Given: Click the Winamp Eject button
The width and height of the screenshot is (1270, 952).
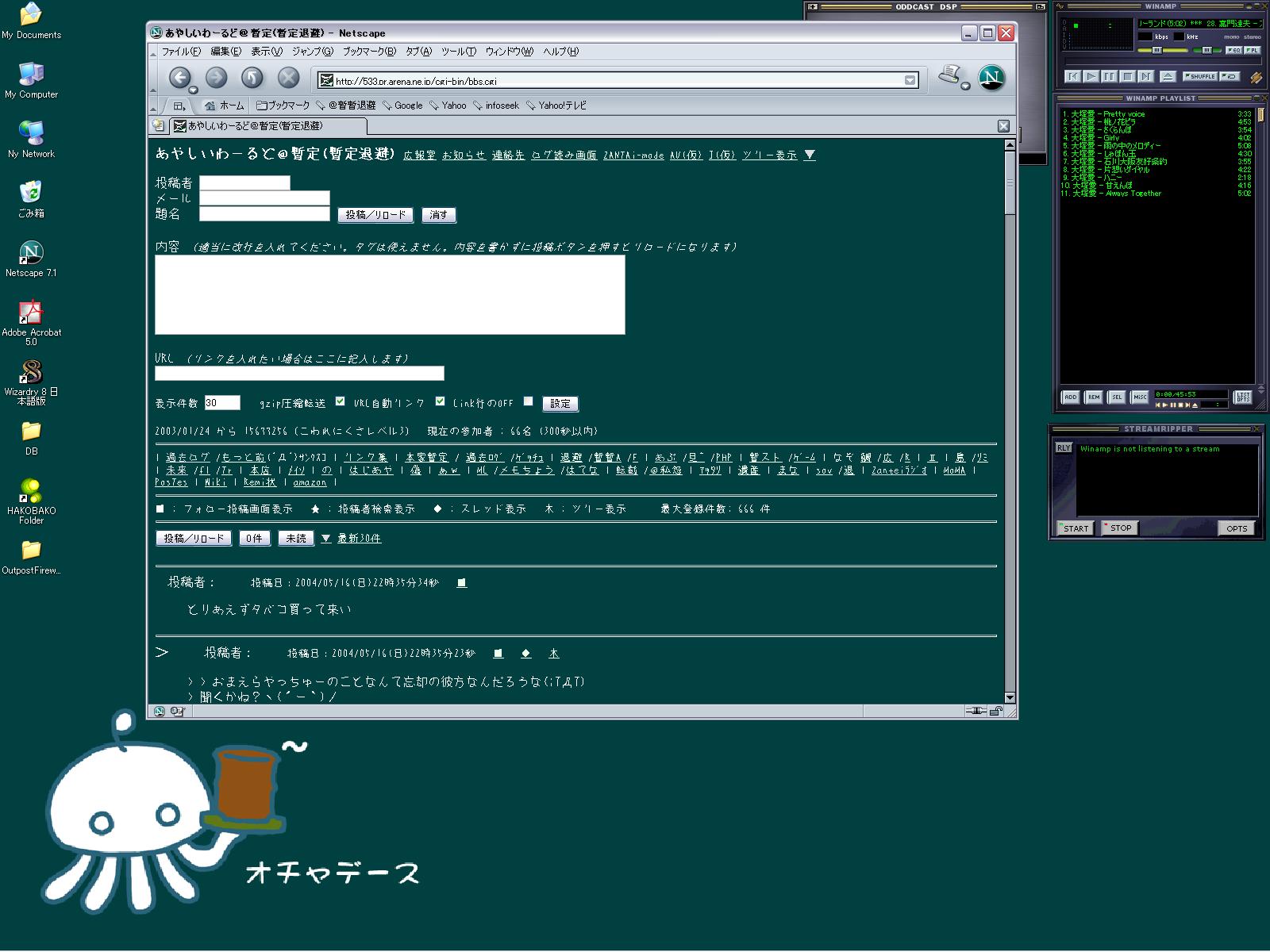Looking at the screenshot, I should pos(1167,77).
